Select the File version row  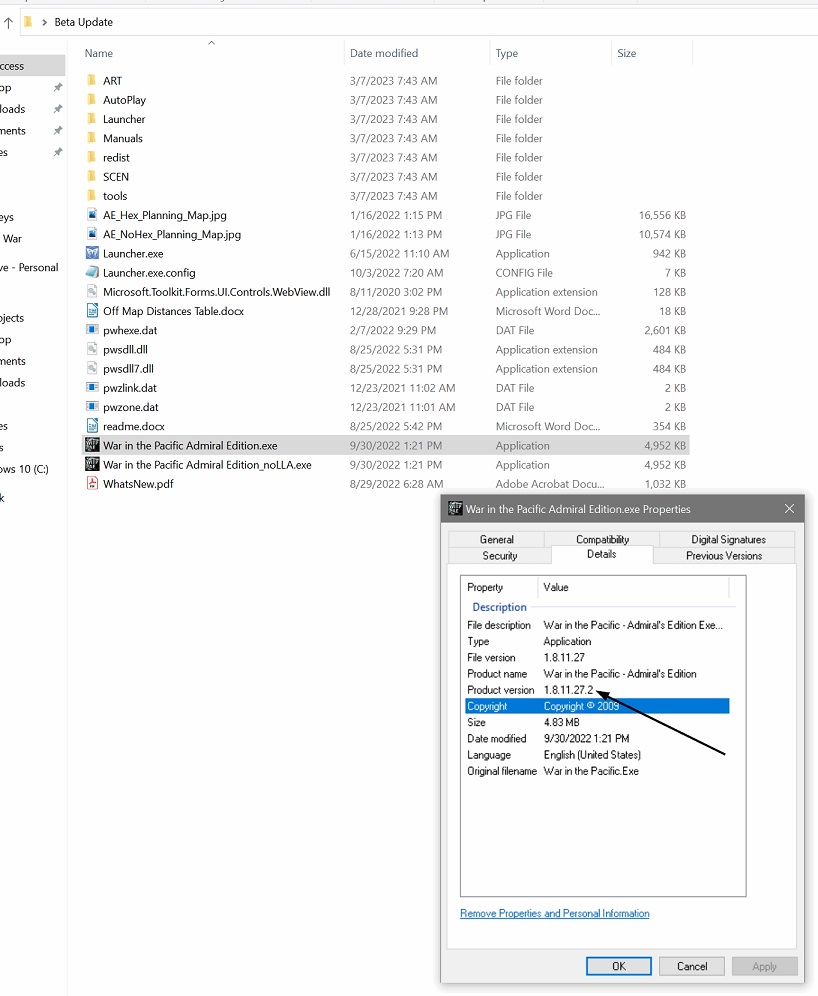pos(597,657)
